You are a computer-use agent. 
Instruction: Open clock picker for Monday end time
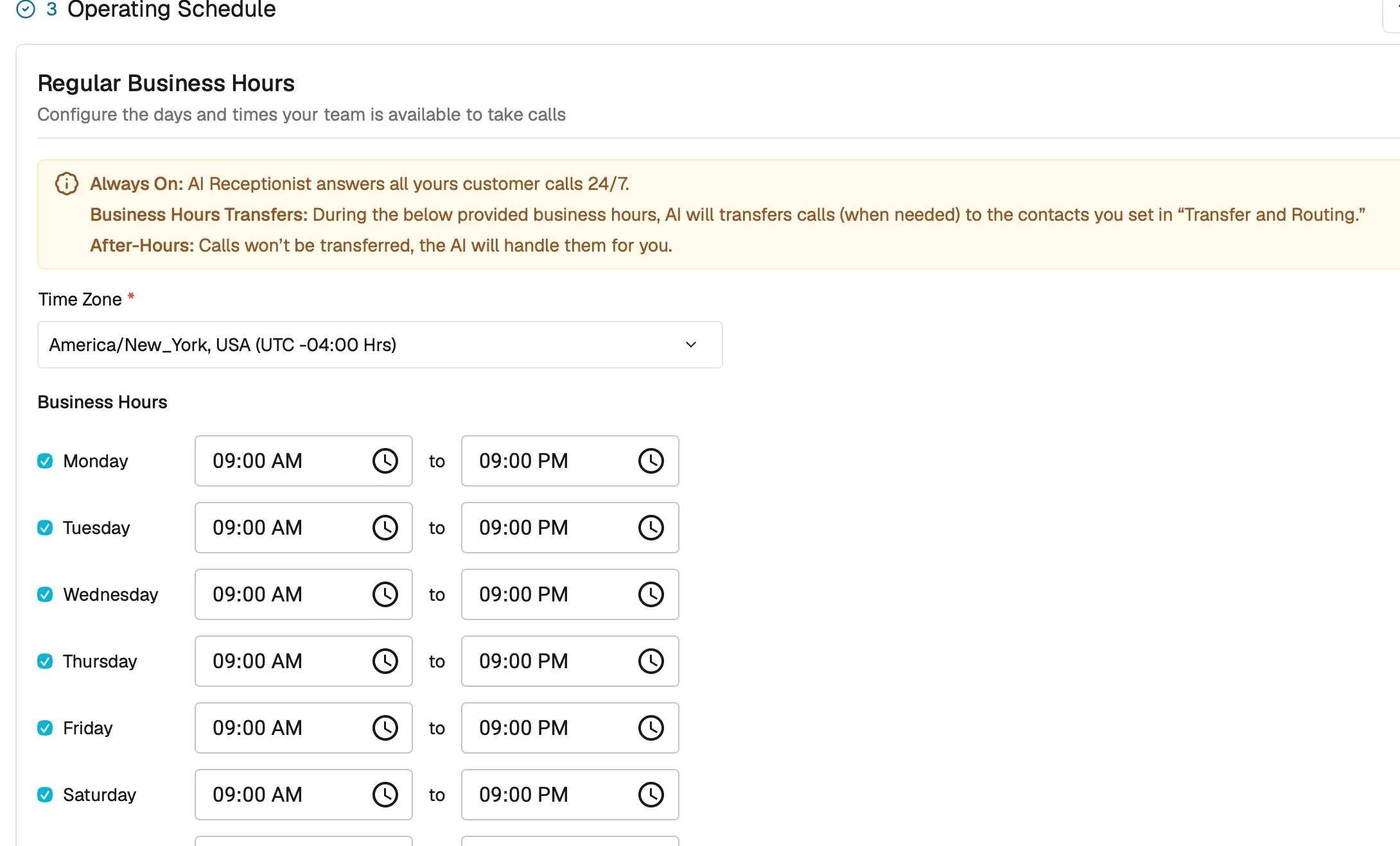pos(651,461)
